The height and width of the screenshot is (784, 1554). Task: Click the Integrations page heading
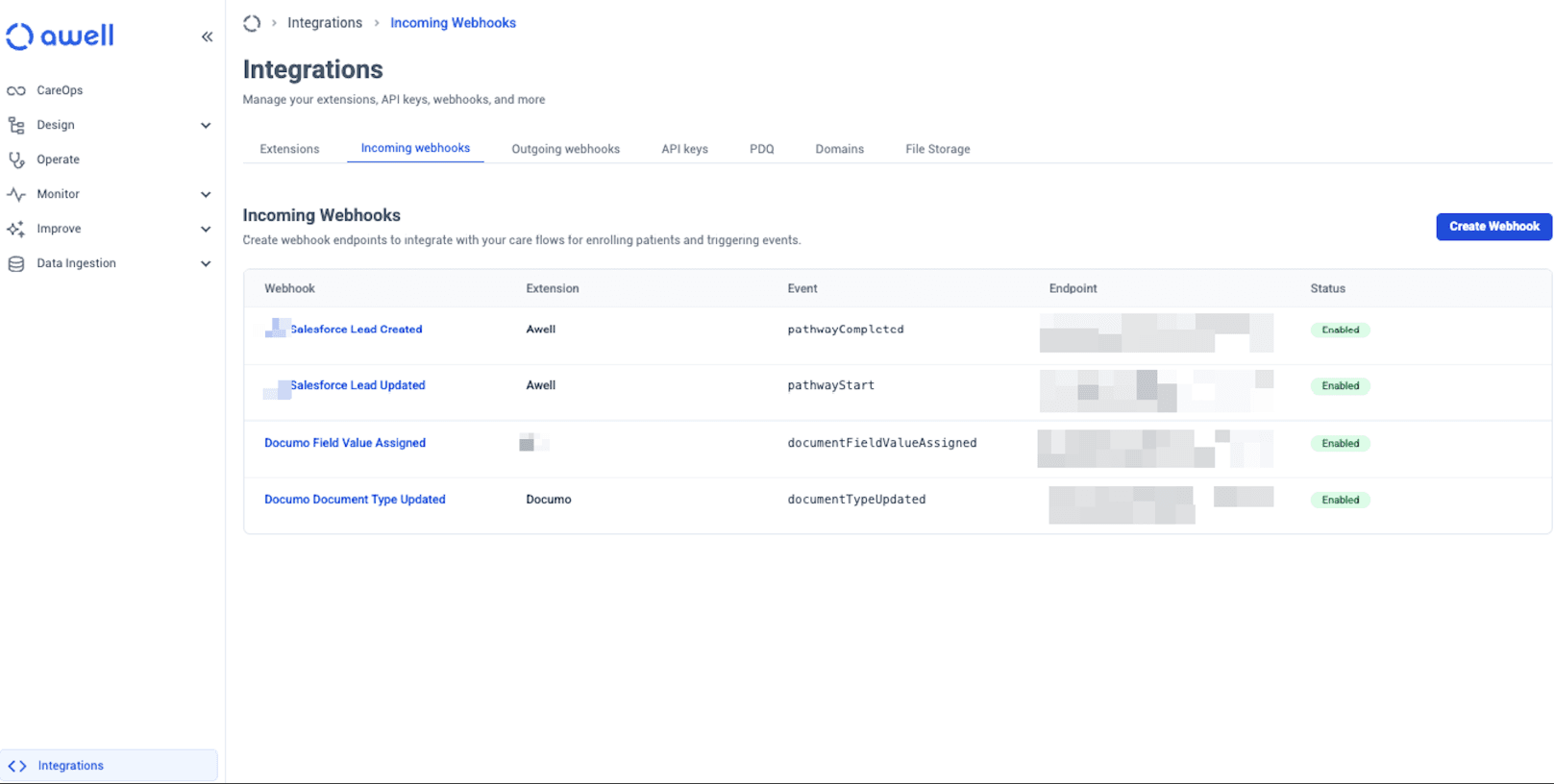pos(312,69)
